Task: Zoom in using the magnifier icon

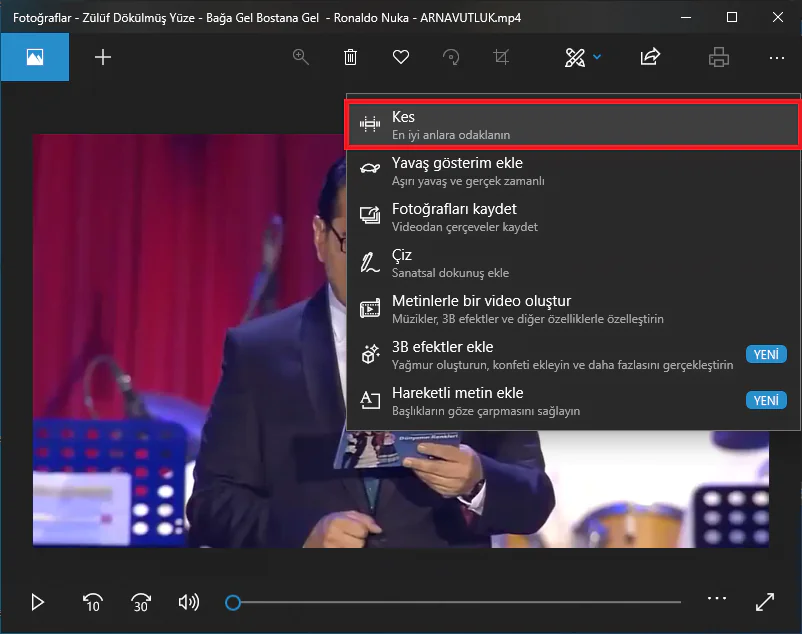Action: (300, 57)
